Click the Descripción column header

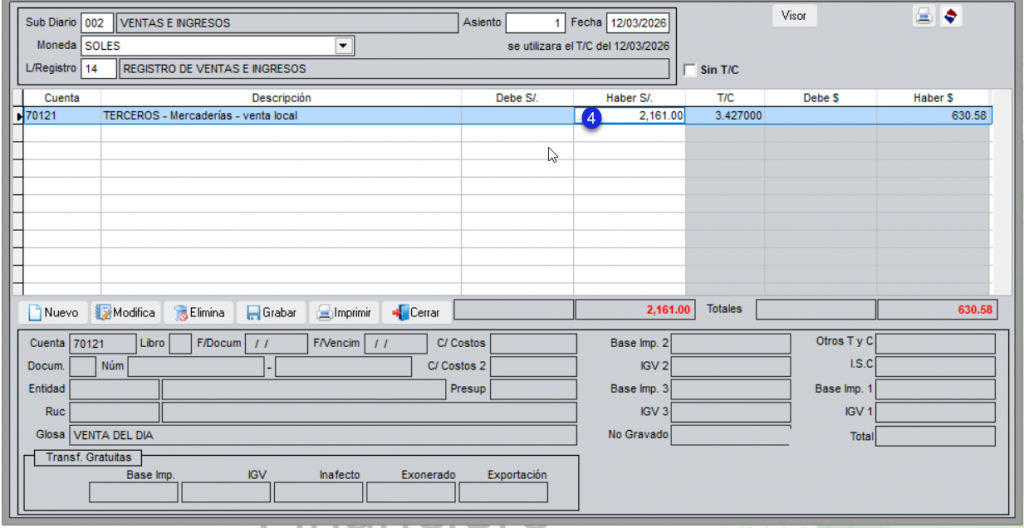tap(281, 98)
